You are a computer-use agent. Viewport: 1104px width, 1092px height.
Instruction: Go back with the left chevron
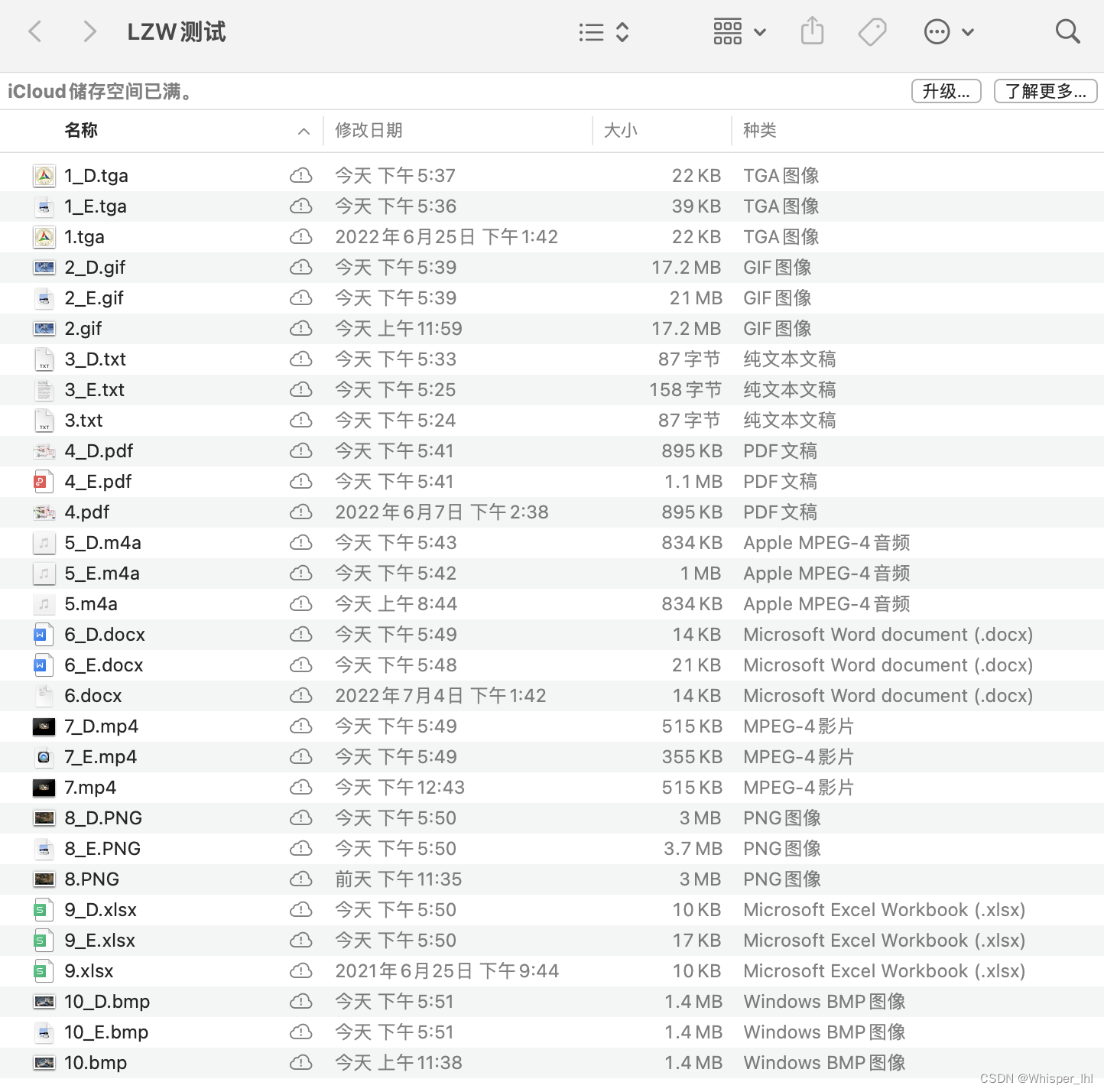35,32
